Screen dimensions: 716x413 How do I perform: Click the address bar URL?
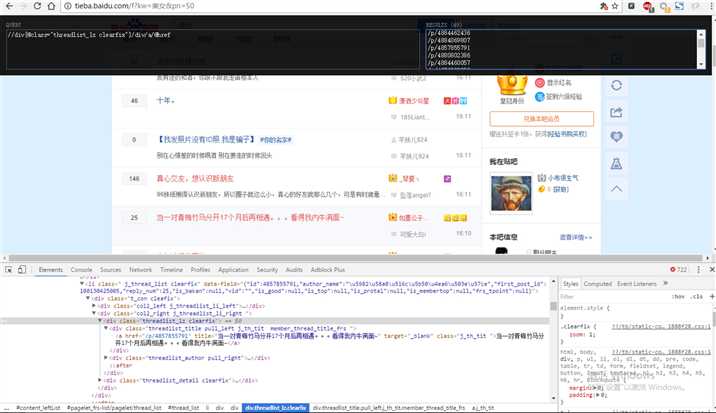pos(134,6)
